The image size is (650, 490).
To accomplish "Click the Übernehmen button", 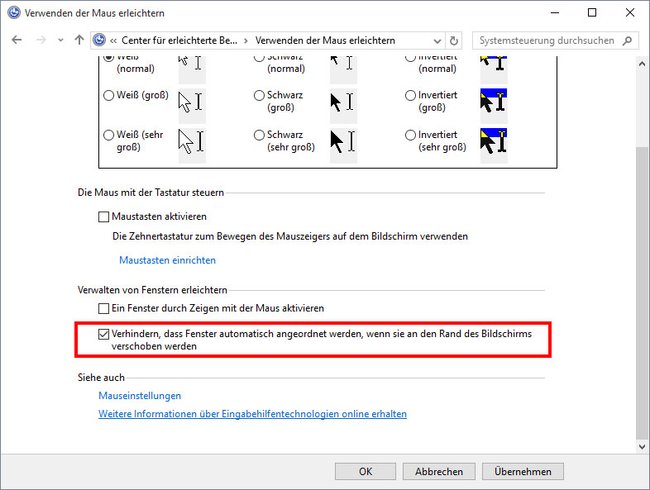I will [523, 472].
